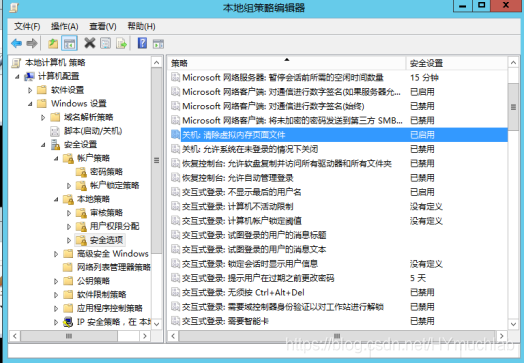Expand the 审核策略 node

pos(69,213)
